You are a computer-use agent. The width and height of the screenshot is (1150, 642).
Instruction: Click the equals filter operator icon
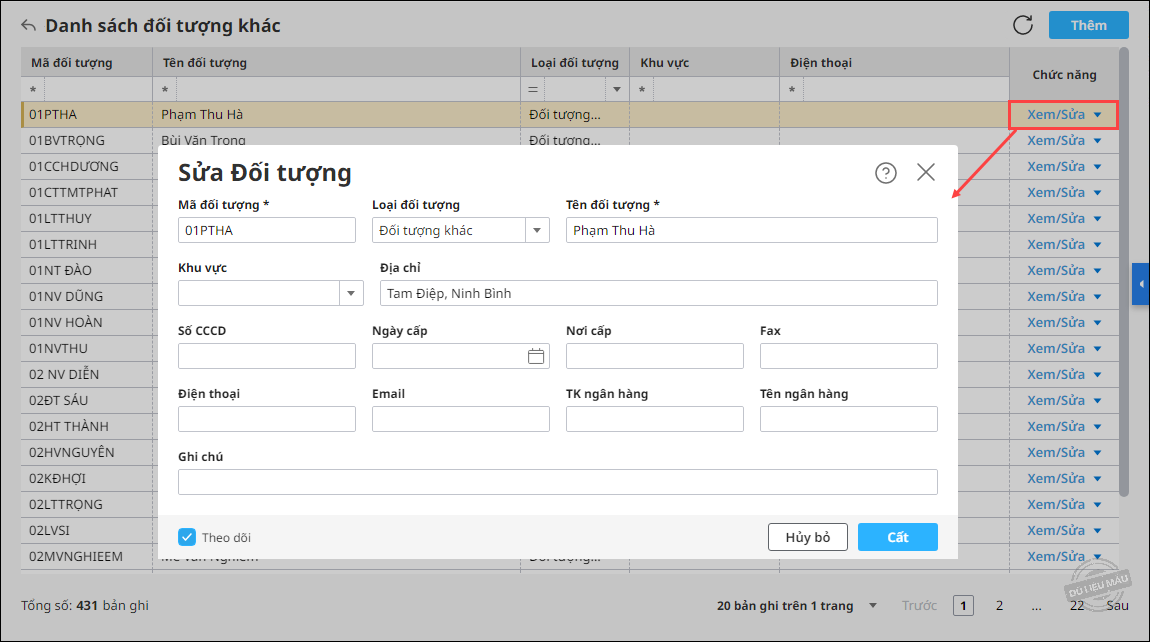coord(533,90)
